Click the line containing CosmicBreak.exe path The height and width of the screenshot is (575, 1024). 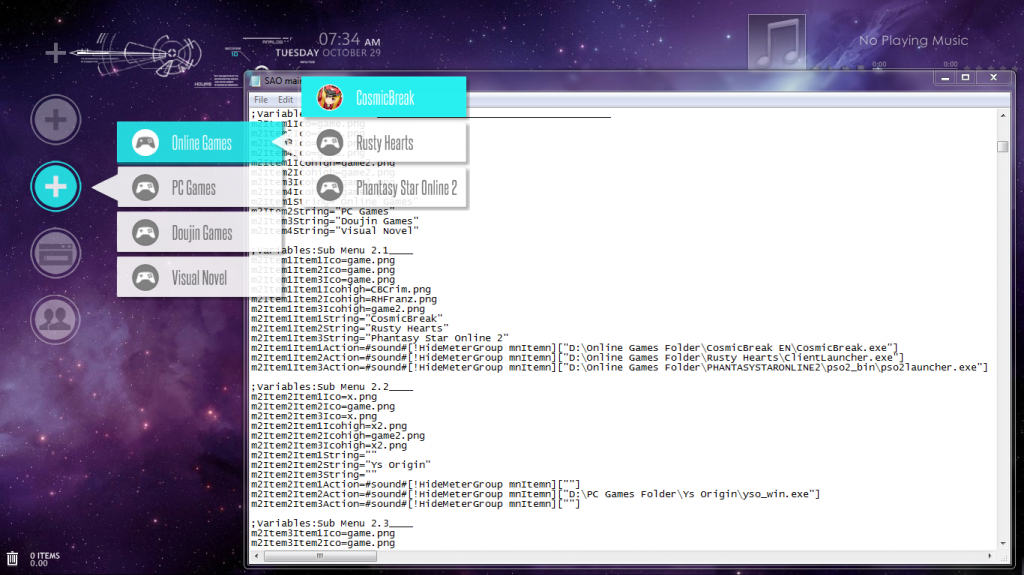[575, 348]
